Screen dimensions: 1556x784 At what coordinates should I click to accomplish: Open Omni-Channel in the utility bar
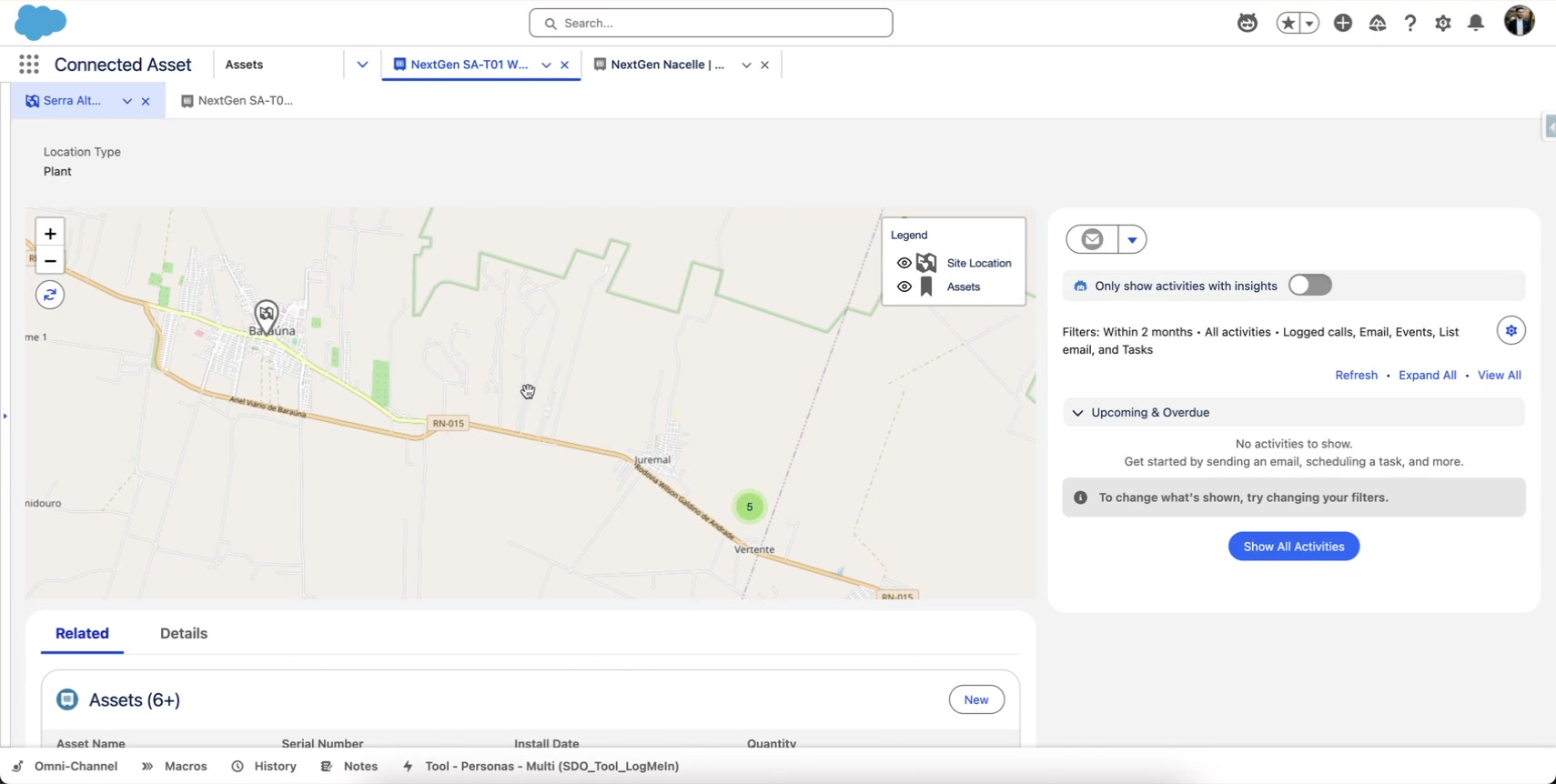(x=65, y=766)
